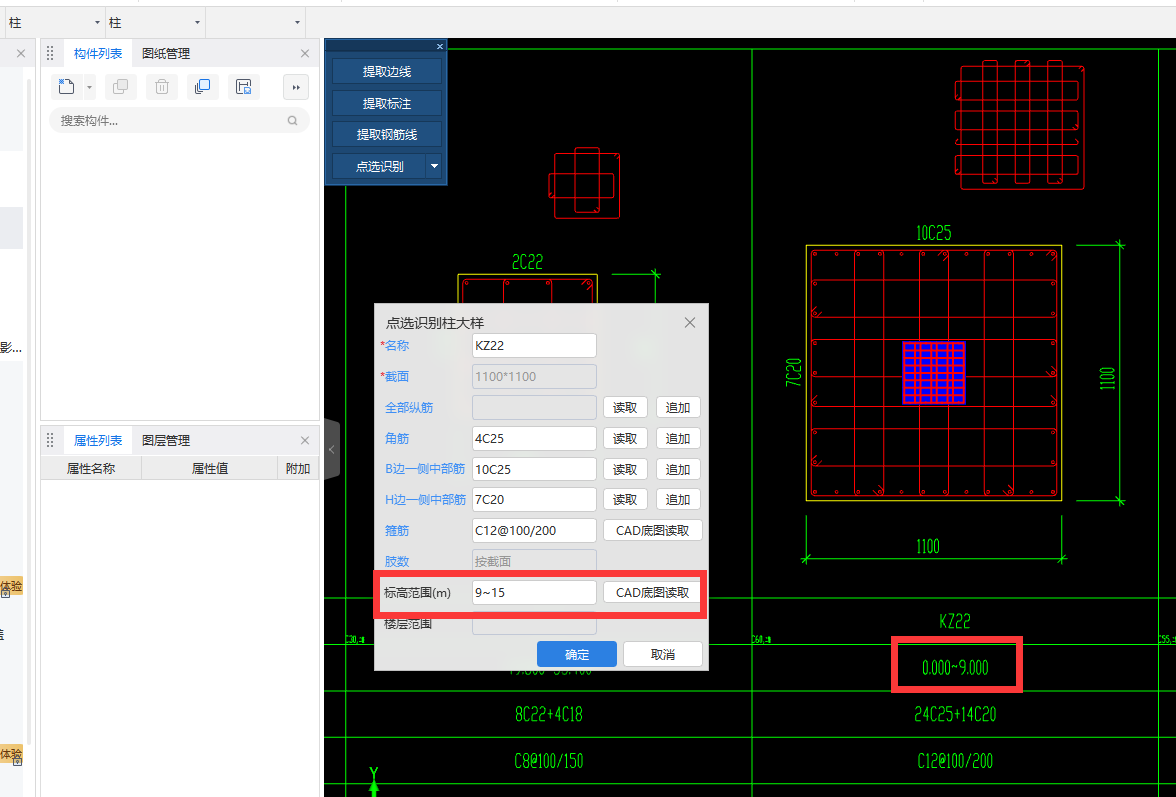The image size is (1176, 797).
Task: Click the 属性名称 column header
Action: pos(91,469)
